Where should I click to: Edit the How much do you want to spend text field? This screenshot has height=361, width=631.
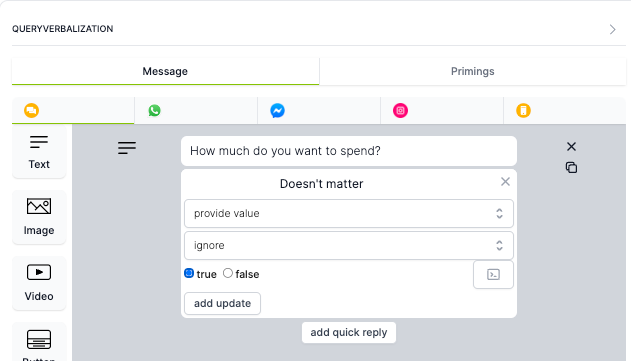(349, 151)
